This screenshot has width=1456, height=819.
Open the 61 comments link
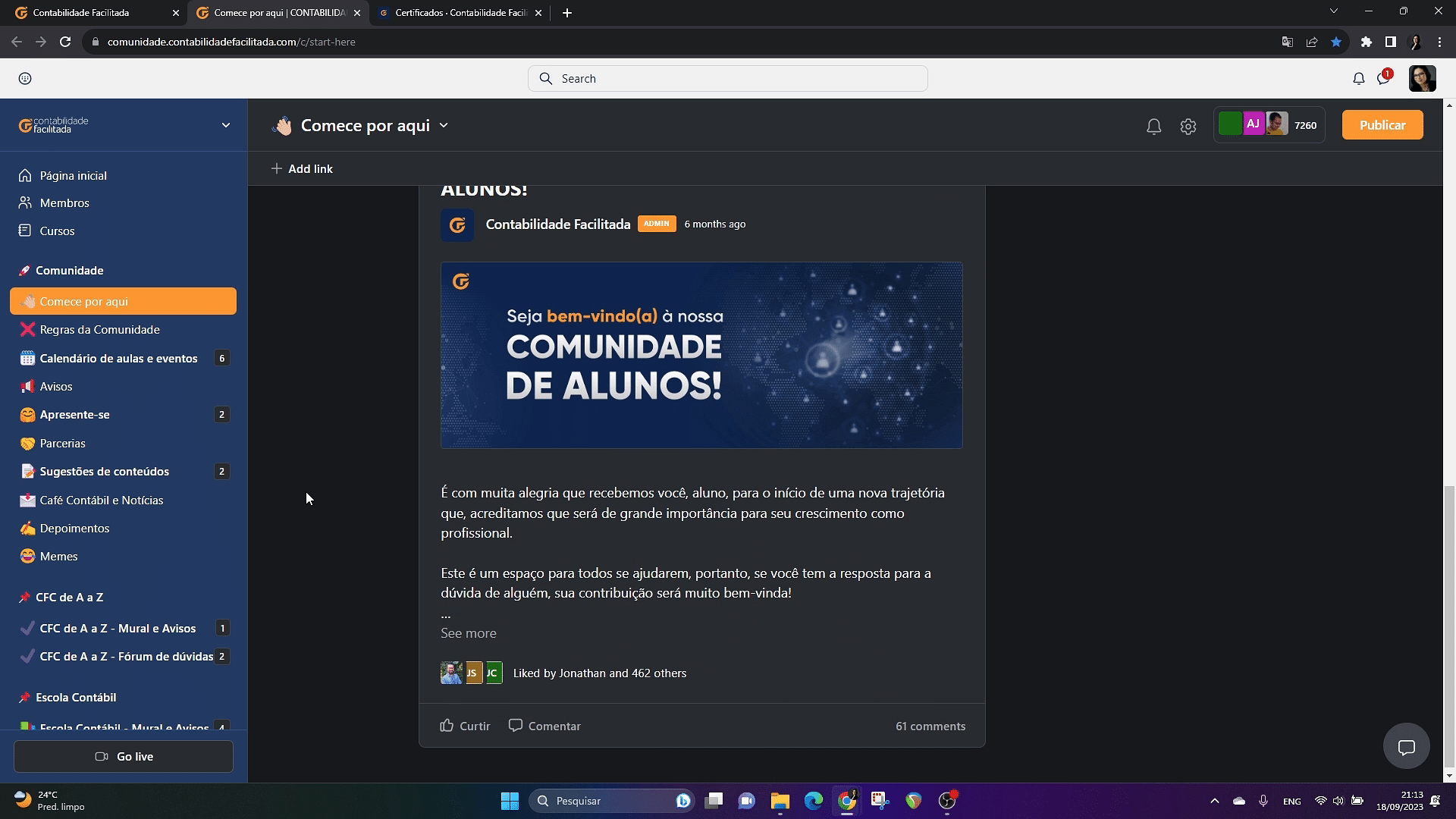click(x=930, y=726)
